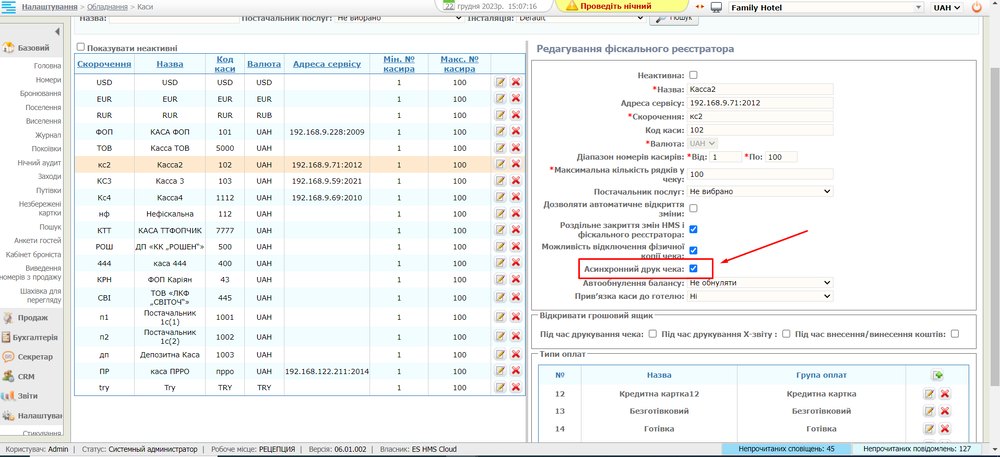Delete the КАСА ФОП cash register row
The width and height of the screenshot is (1000, 457).
[516, 131]
